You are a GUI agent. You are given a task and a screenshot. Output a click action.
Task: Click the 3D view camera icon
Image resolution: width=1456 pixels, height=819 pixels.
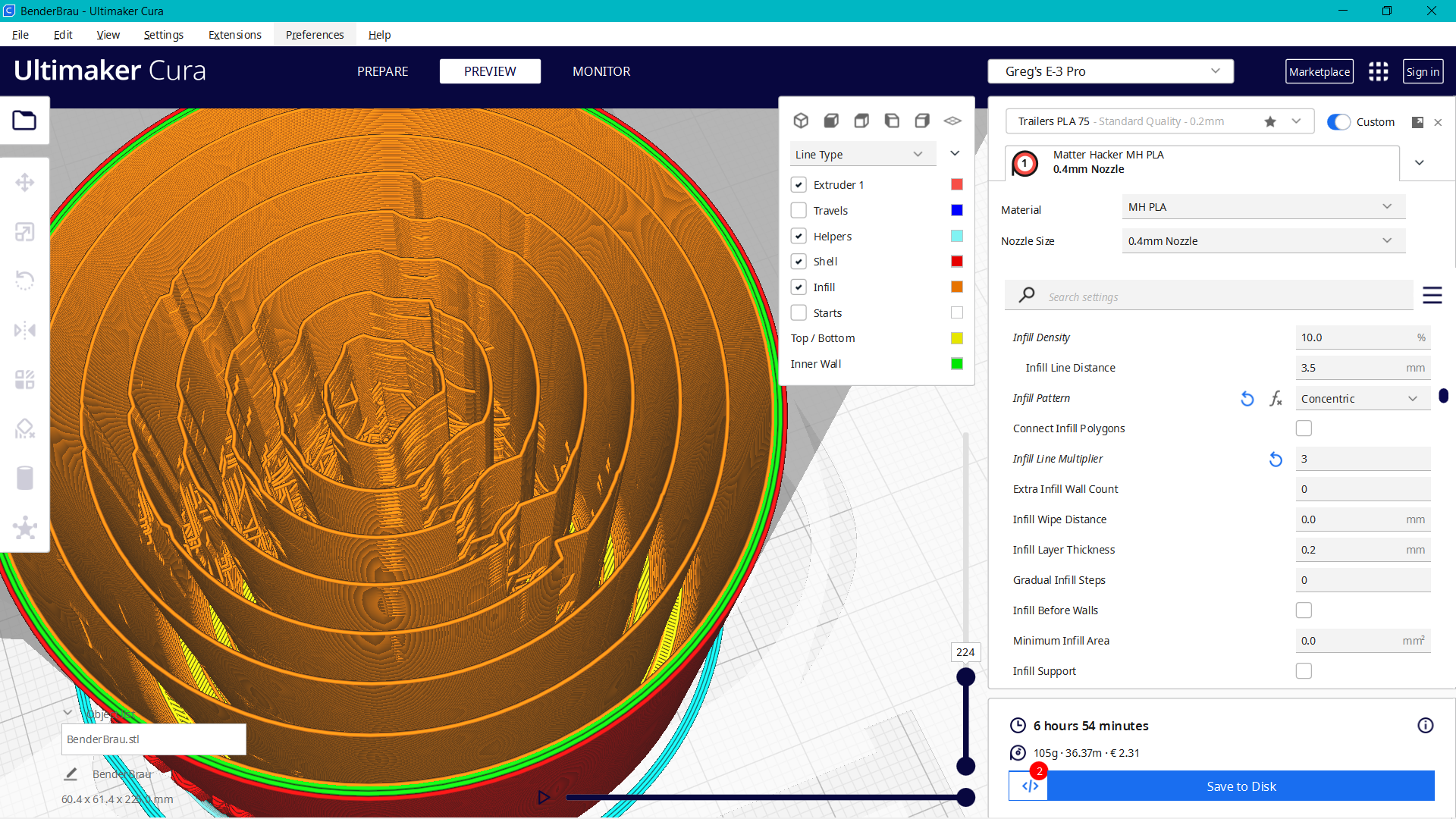pyautogui.click(x=801, y=121)
